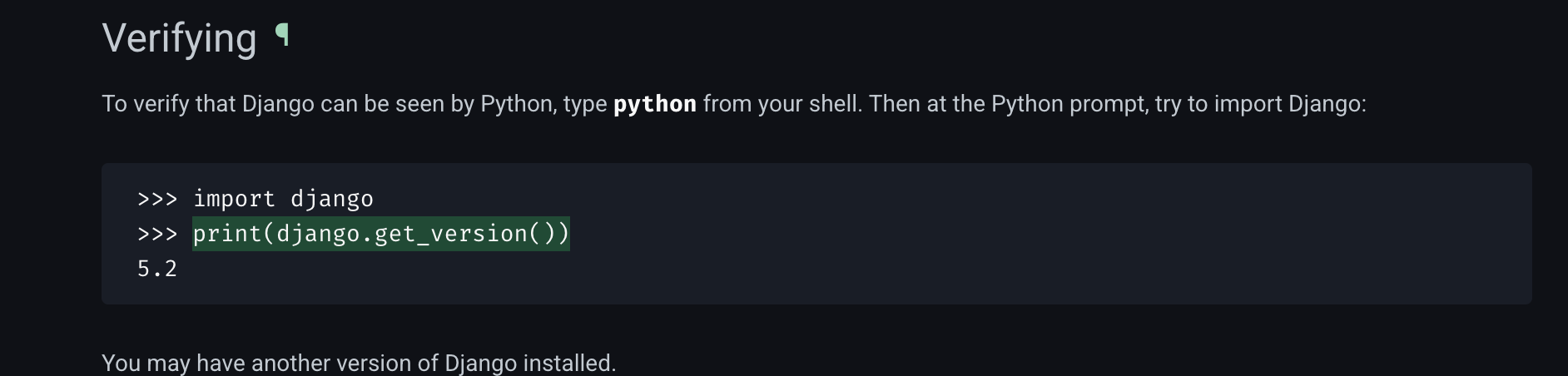Click the word "import" in the code block

pos(234,199)
